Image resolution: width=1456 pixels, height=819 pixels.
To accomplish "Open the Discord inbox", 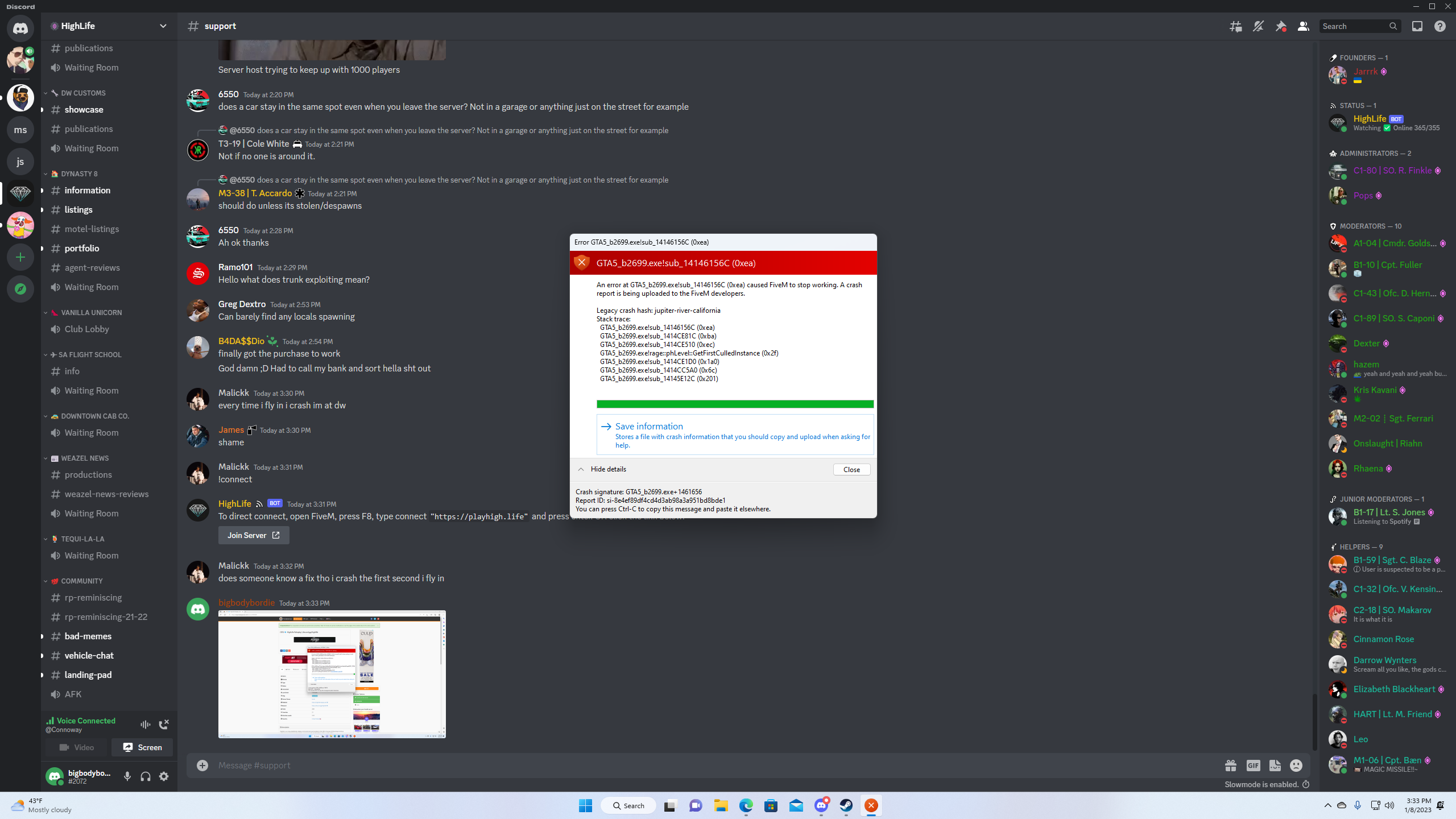I will pyautogui.click(x=1417, y=26).
